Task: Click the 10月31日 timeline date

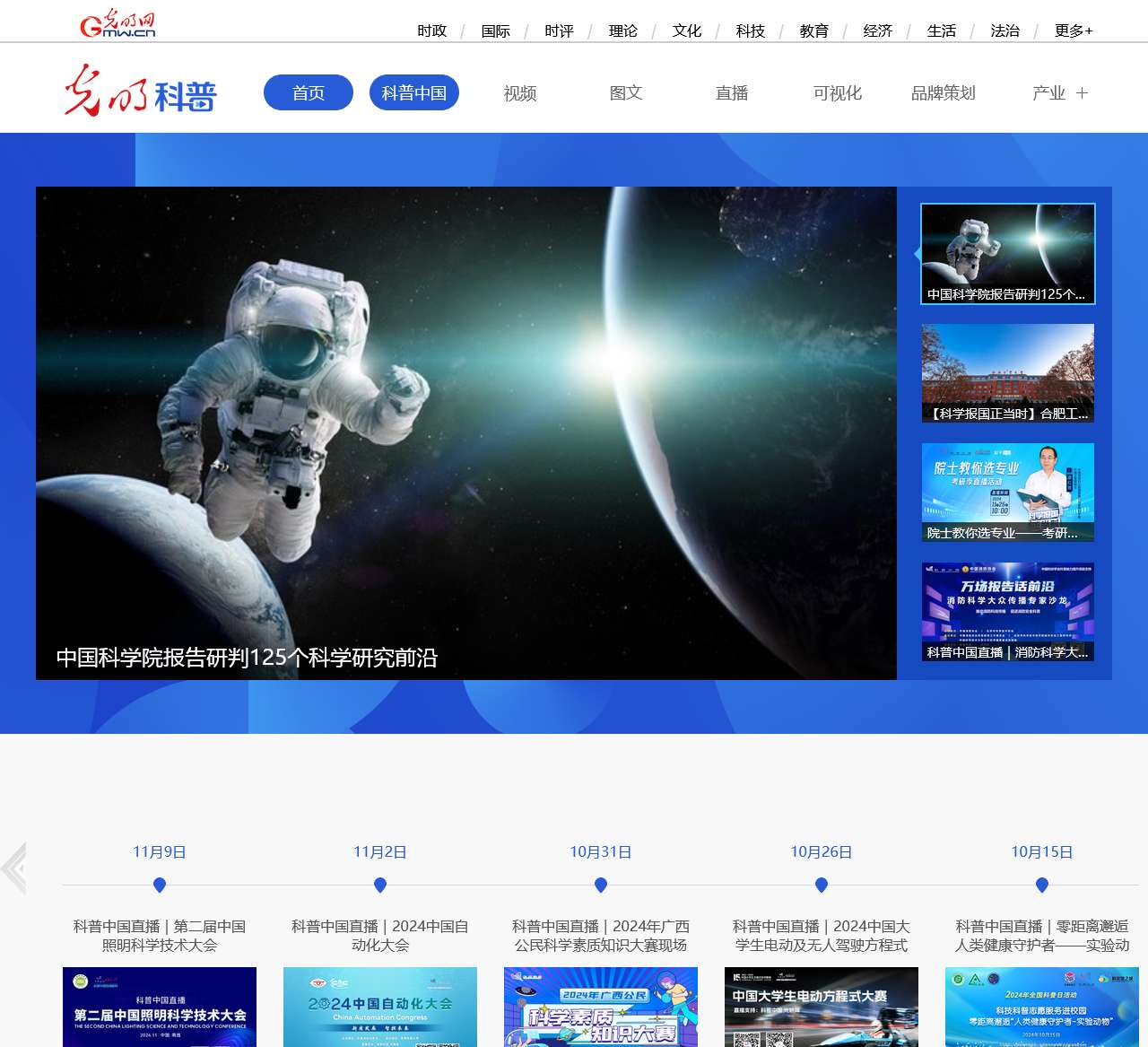Action: coord(601,851)
